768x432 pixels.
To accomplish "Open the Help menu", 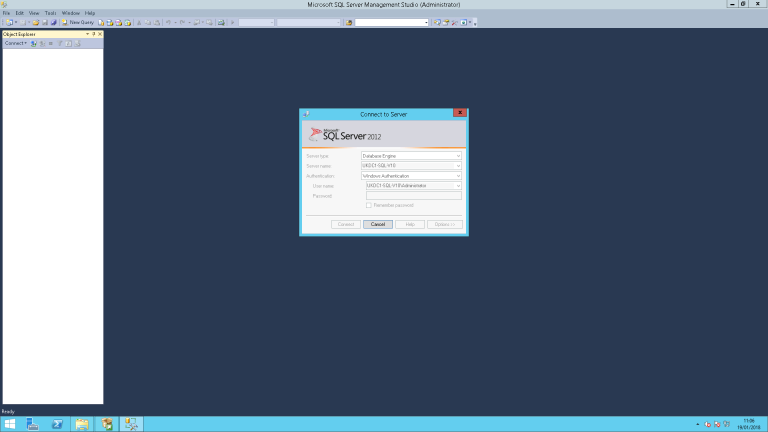I will [90, 13].
